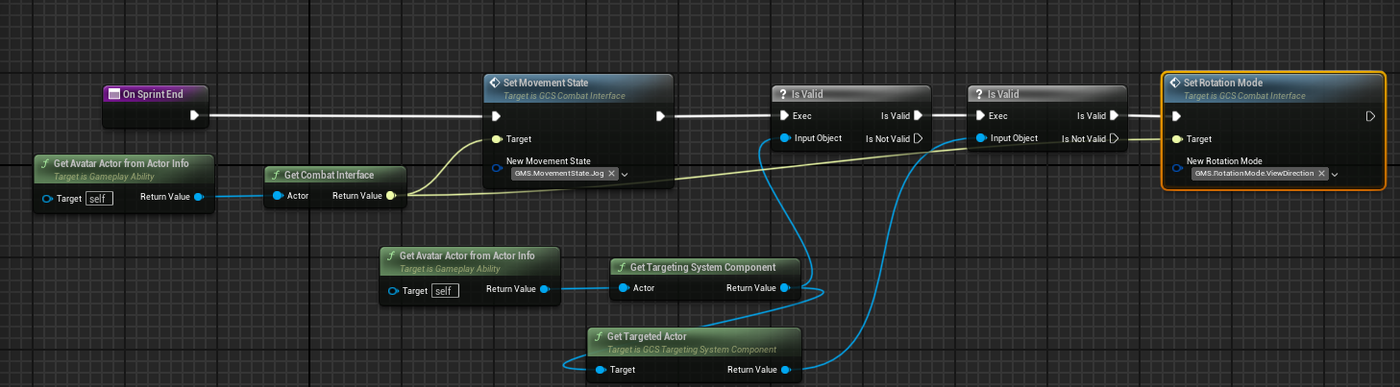This screenshot has width=1400, height=387.
Task: Click the New Rotation Mode input pin
Action: pyautogui.click(x=1176, y=167)
